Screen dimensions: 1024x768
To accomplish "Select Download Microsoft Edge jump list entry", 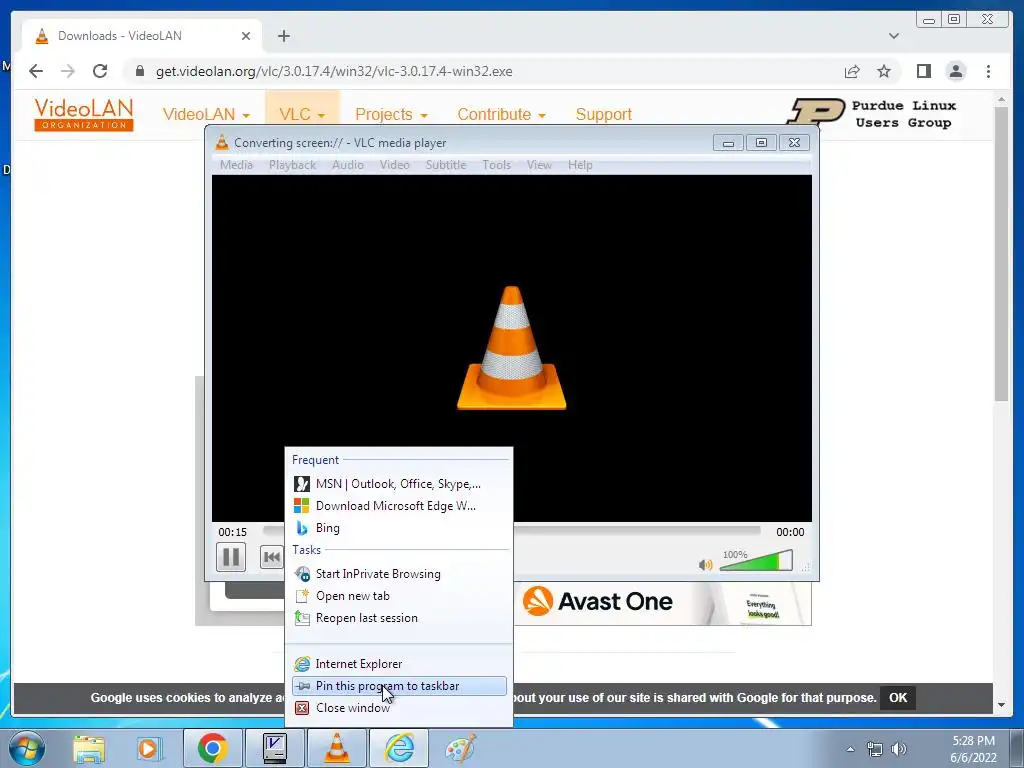I will pyautogui.click(x=399, y=506).
